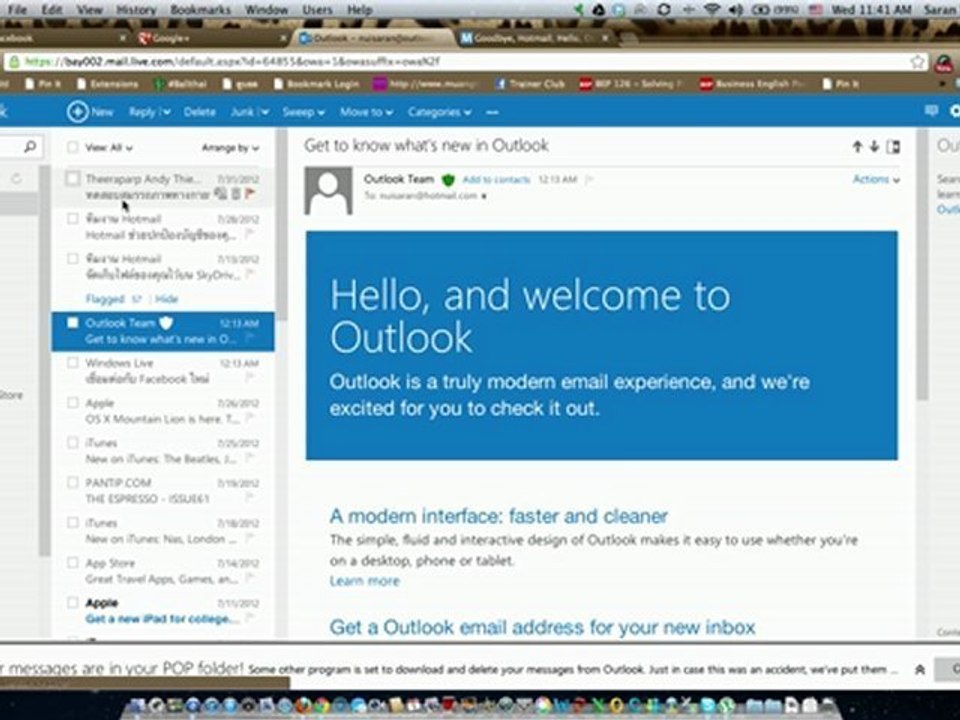Expand POP folder notification chevrons
Viewport: 960px width, 720px height.
tap(920, 670)
